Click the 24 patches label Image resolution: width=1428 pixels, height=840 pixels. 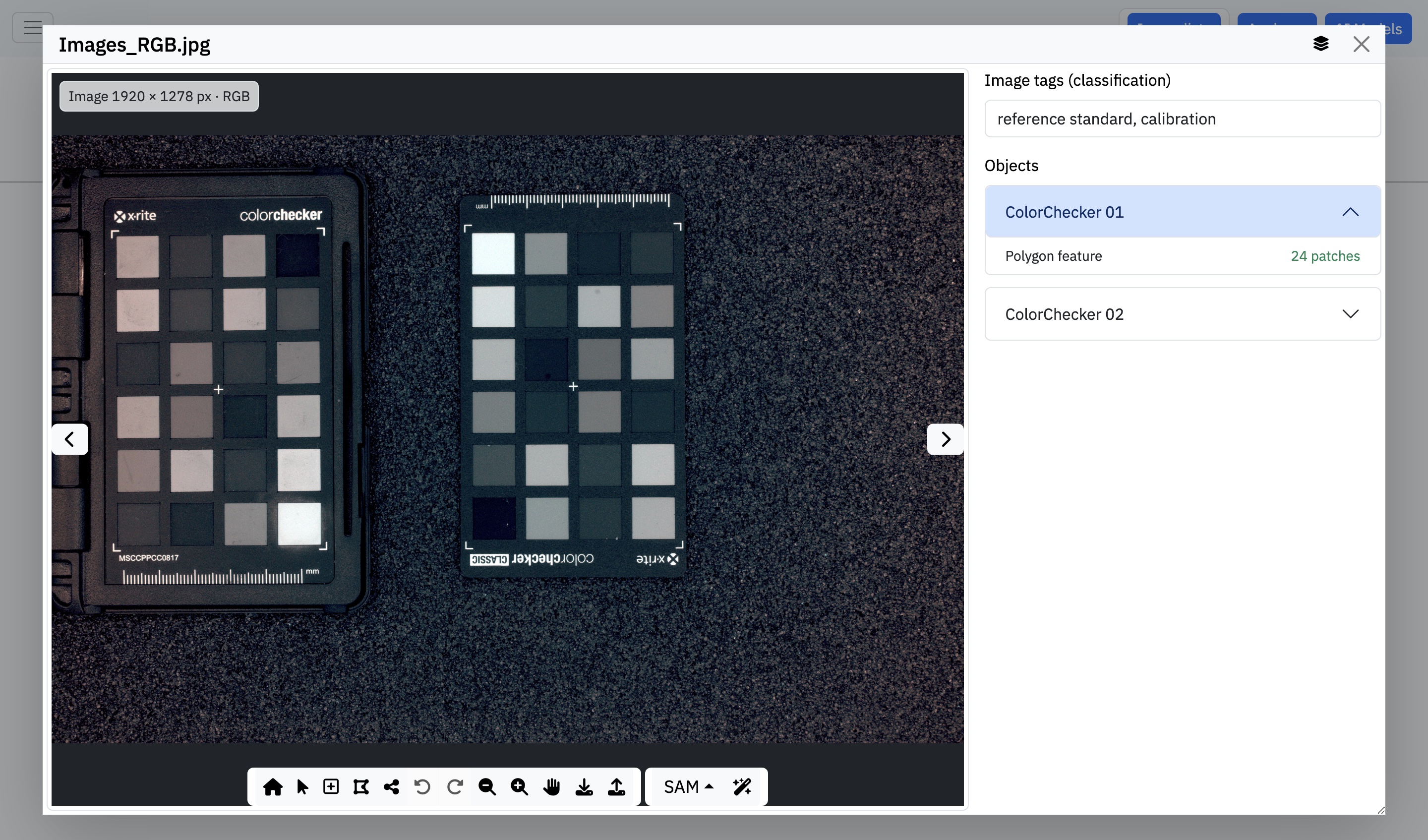coord(1325,256)
